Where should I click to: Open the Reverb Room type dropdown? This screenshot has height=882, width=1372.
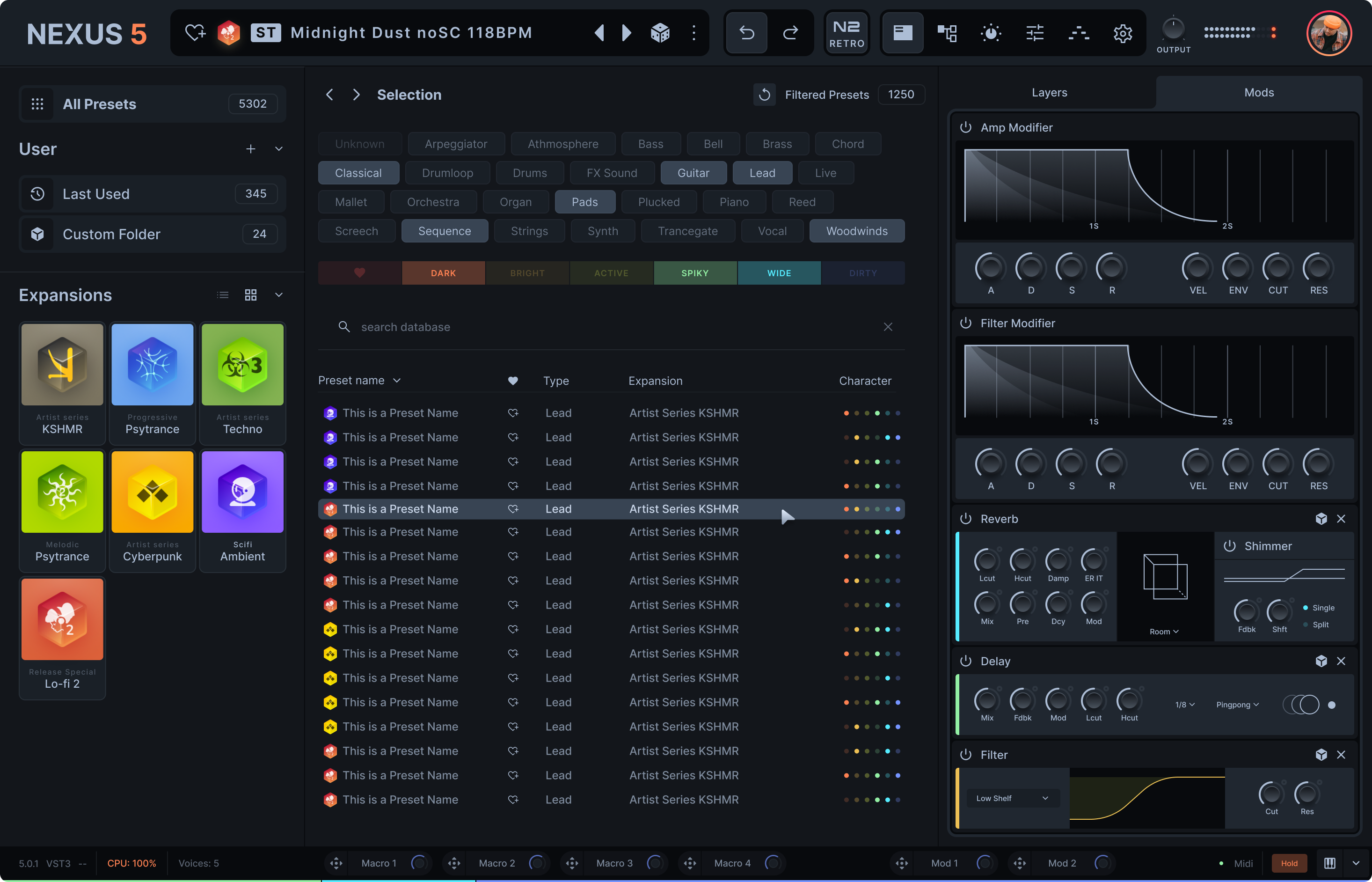pyautogui.click(x=1164, y=631)
